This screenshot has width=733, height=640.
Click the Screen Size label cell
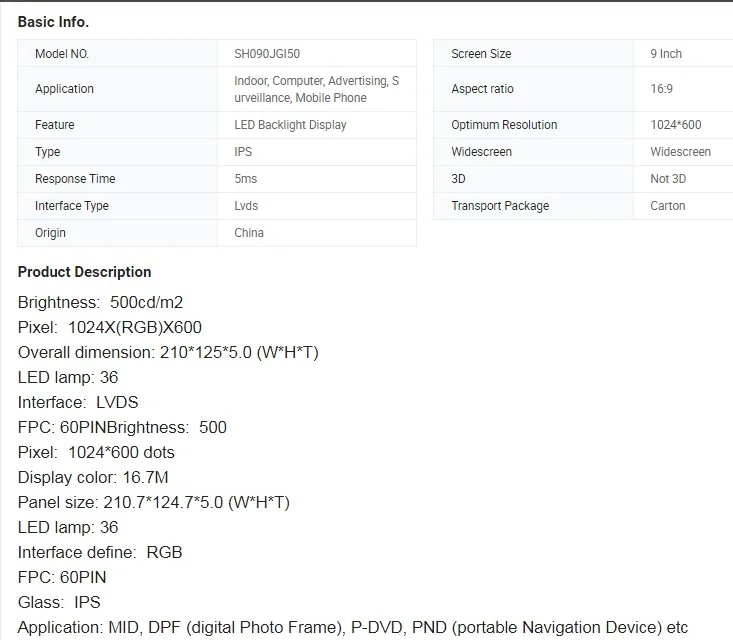(533, 53)
